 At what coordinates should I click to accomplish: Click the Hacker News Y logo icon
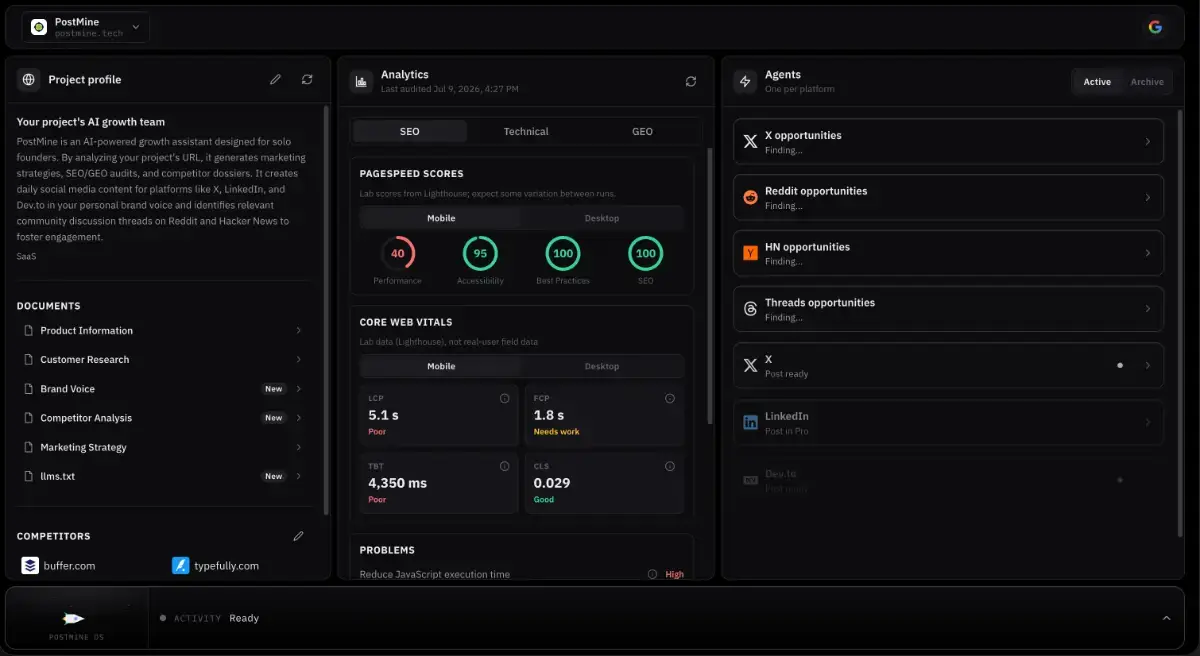[750, 253]
